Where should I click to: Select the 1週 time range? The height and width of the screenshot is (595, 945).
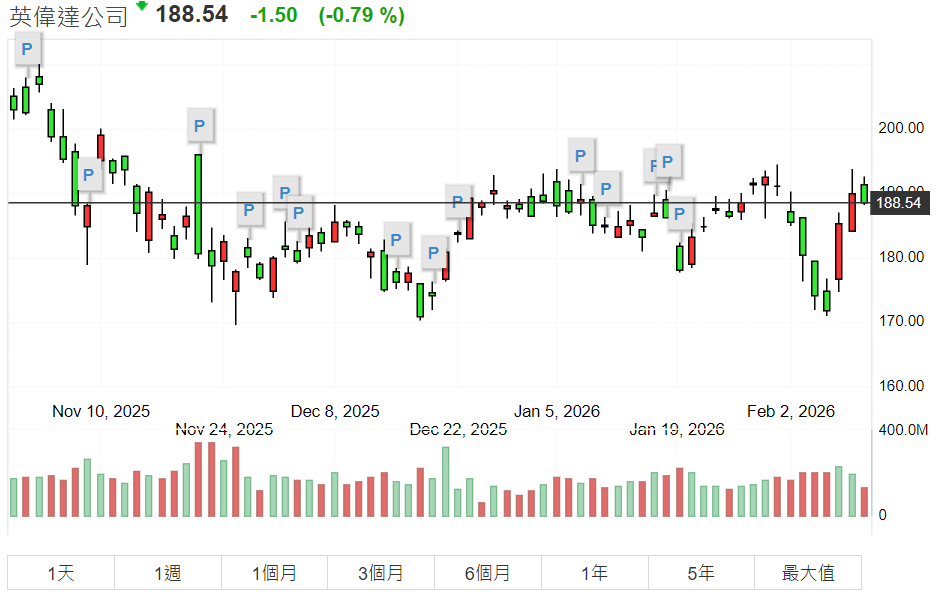point(168,573)
